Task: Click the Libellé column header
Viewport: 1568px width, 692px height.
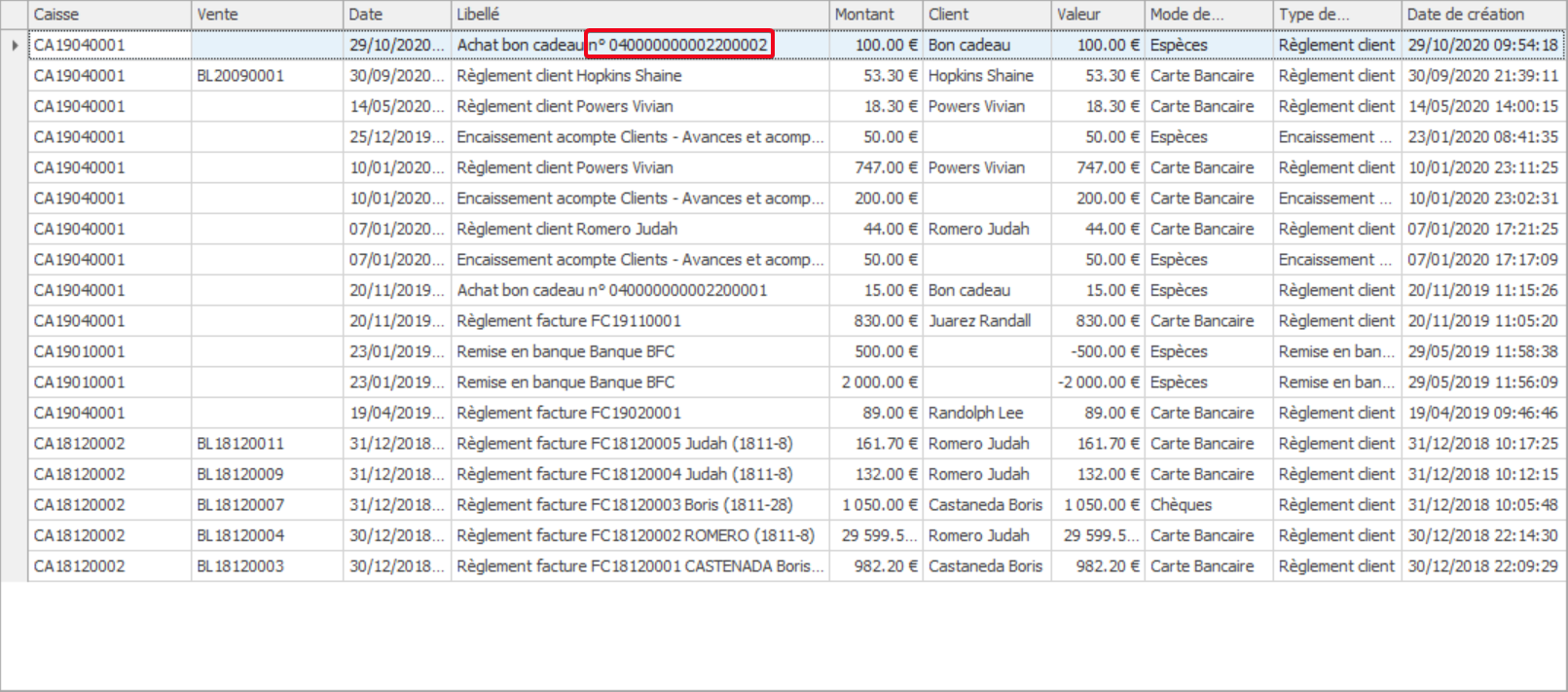Action: (639, 15)
